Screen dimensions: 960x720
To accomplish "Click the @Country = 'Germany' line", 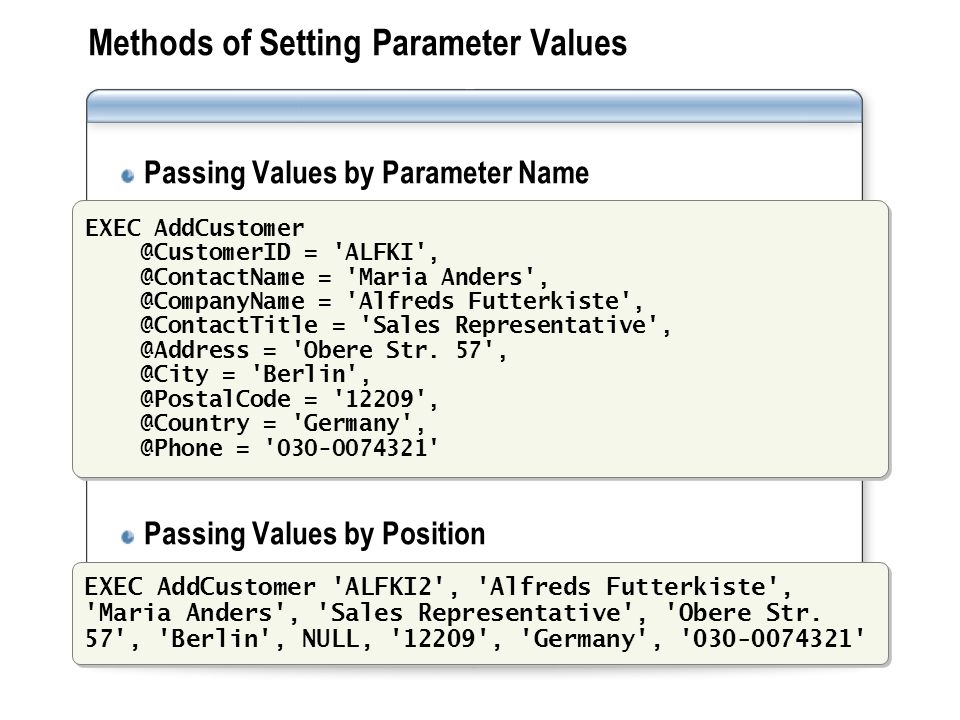I will point(282,424).
